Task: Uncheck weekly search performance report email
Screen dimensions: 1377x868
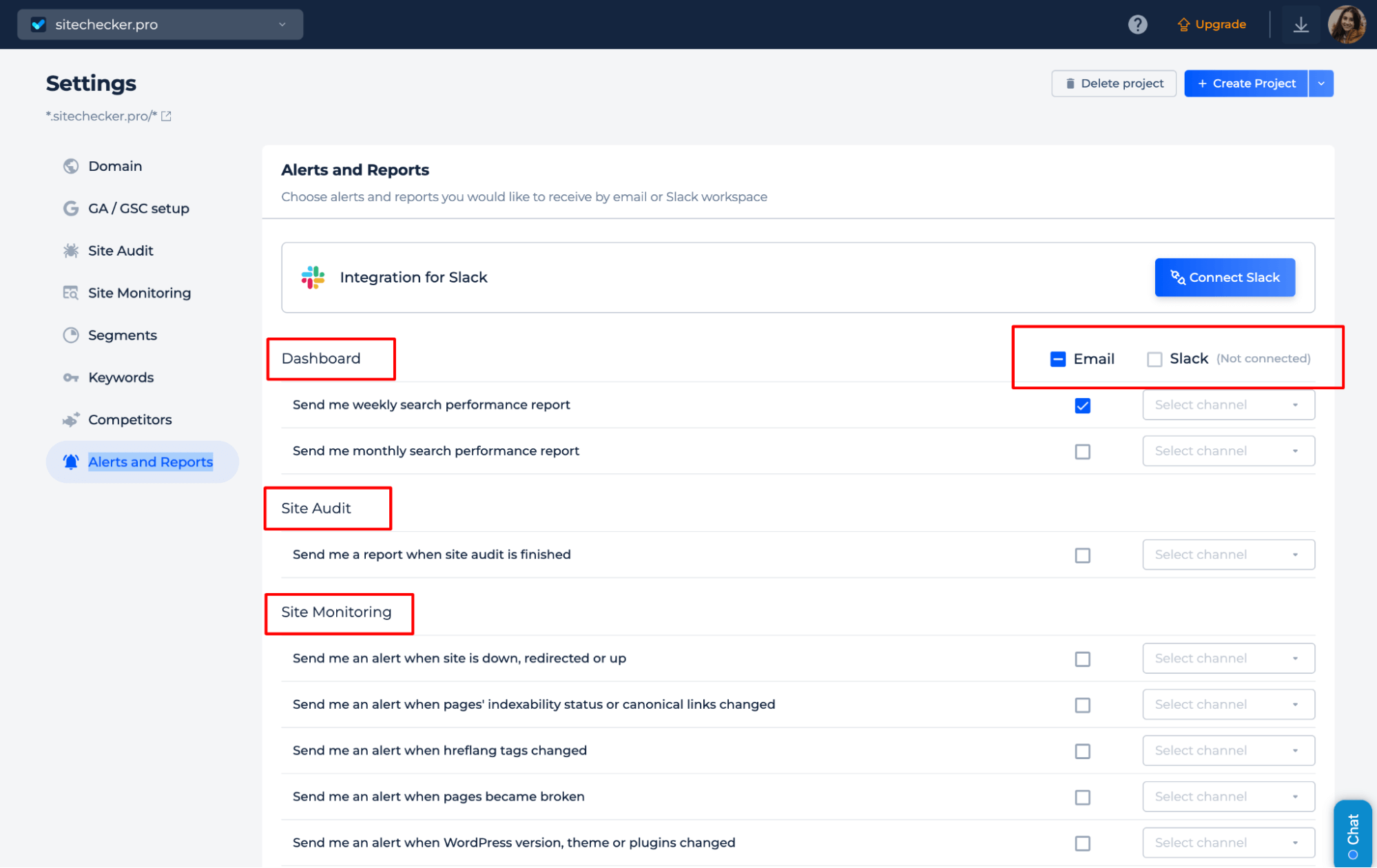Action: click(x=1082, y=406)
